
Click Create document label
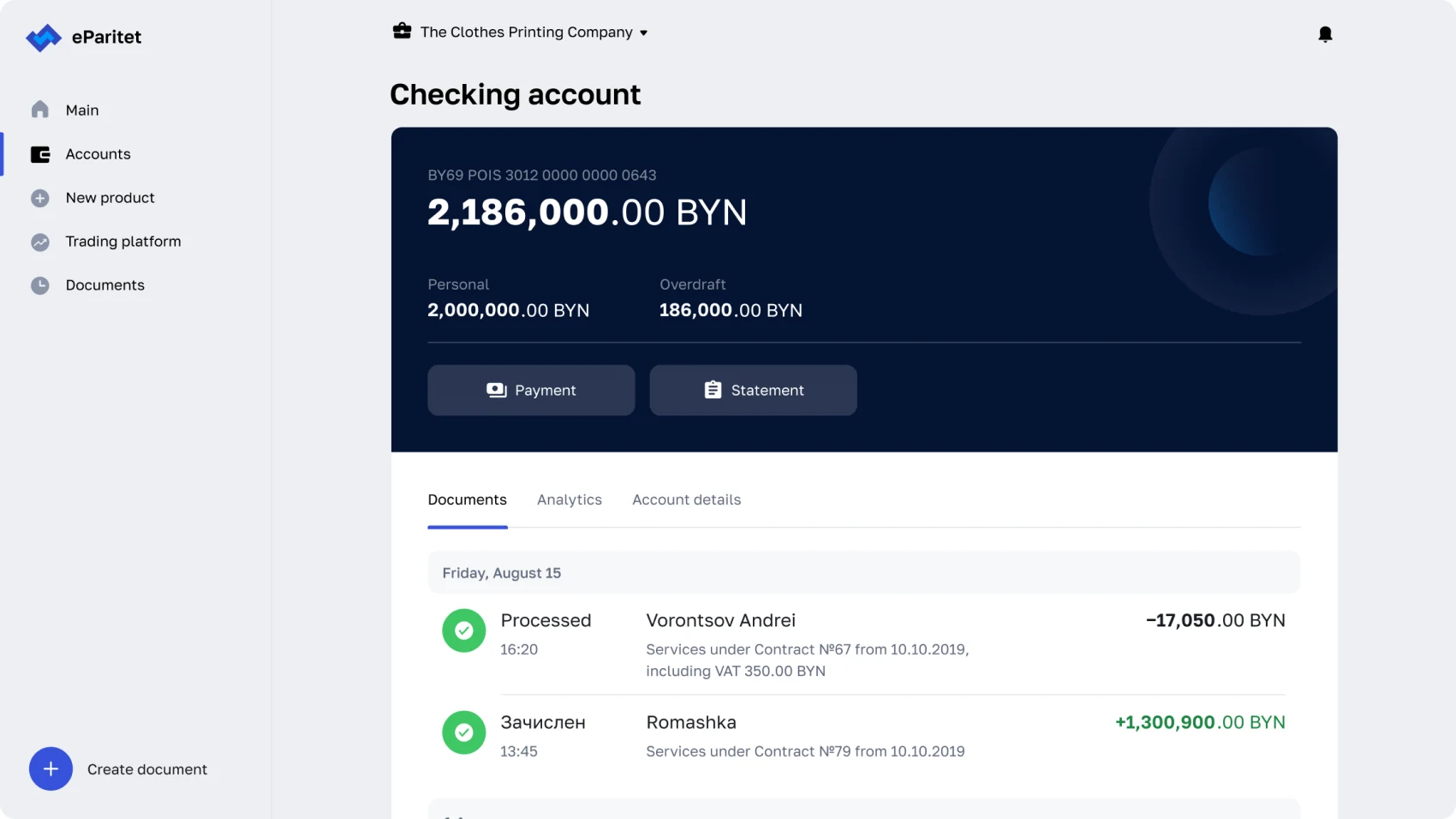click(x=147, y=769)
